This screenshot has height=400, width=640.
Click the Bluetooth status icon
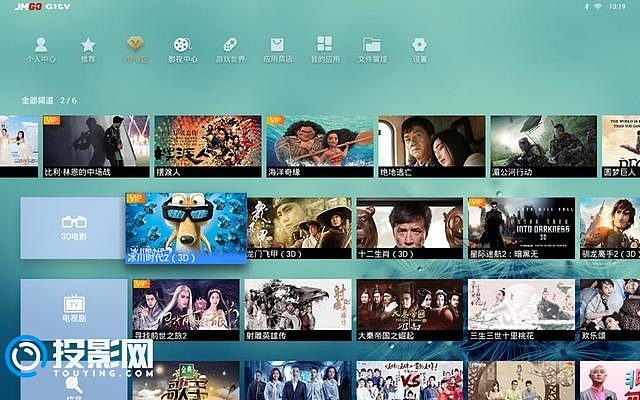pyautogui.click(x=587, y=7)
